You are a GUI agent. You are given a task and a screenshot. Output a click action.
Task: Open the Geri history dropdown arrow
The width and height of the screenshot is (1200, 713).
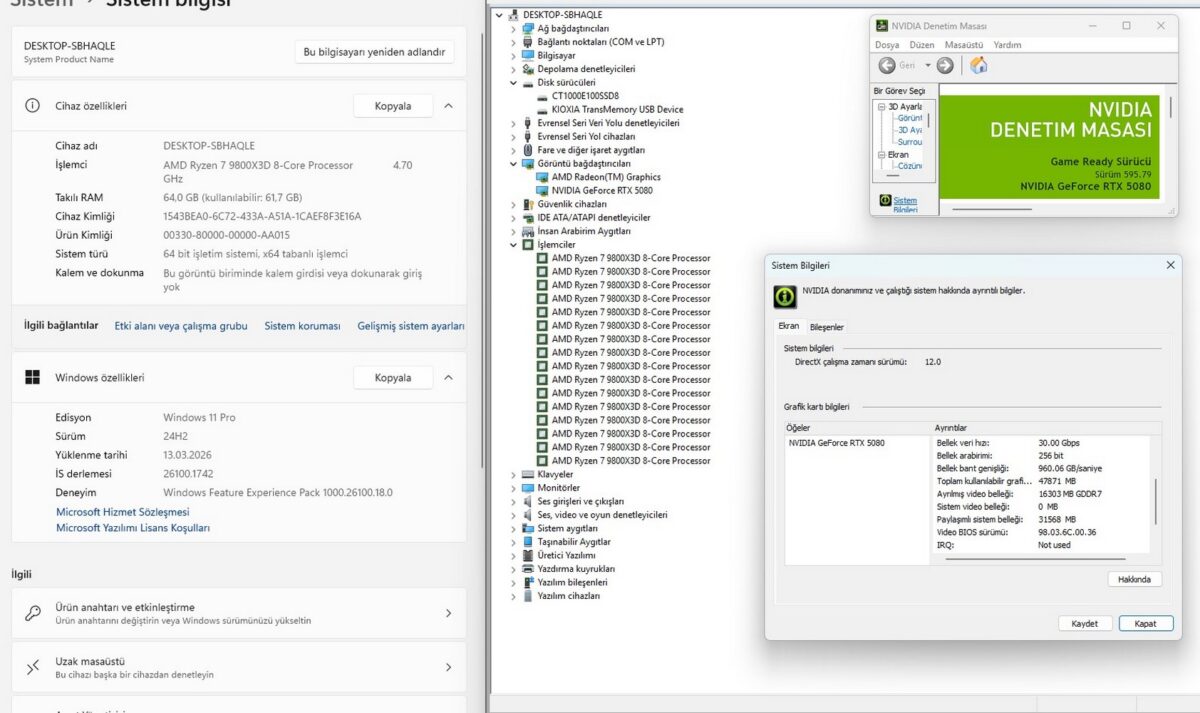pos(927,65)
